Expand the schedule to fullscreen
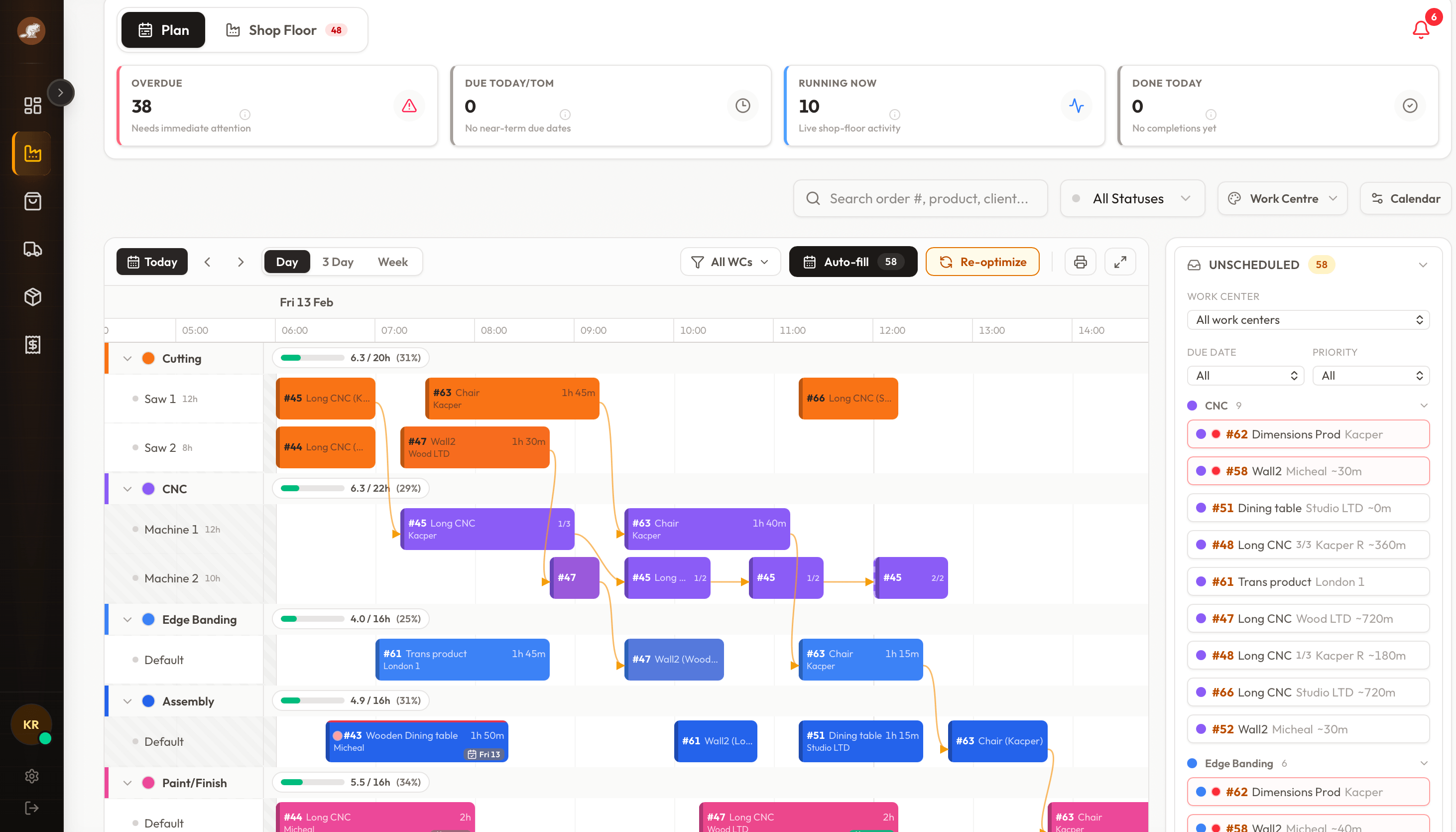Screen dimensions: 1456x832 pyautogui.click(x=1120, y=261)
